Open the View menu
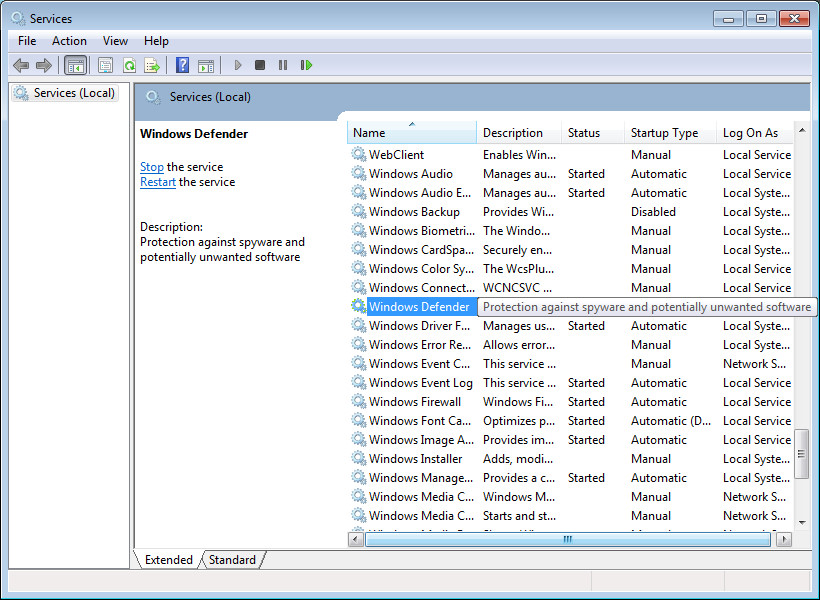 point(115,41)
